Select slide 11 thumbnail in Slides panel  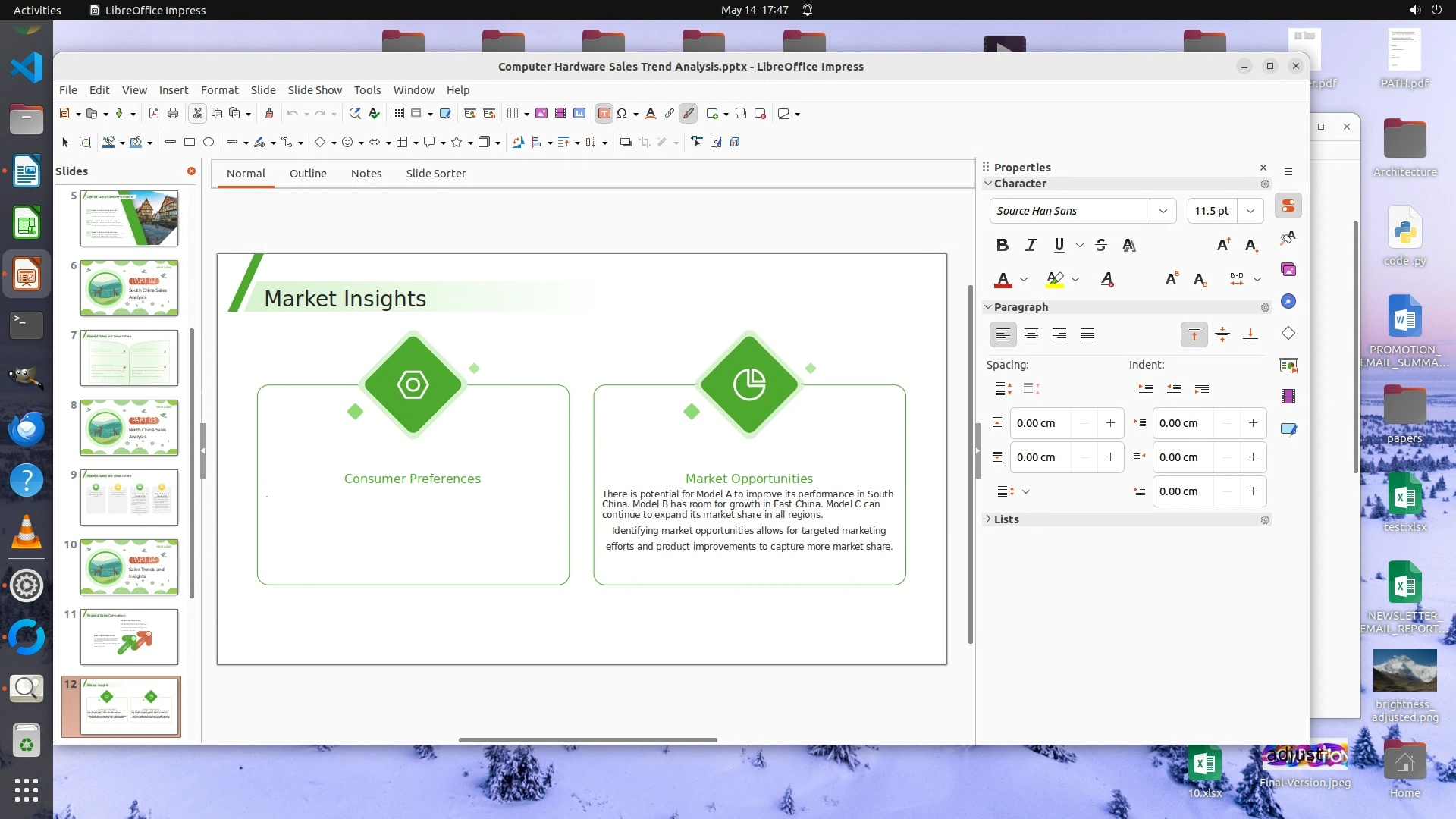129,637
